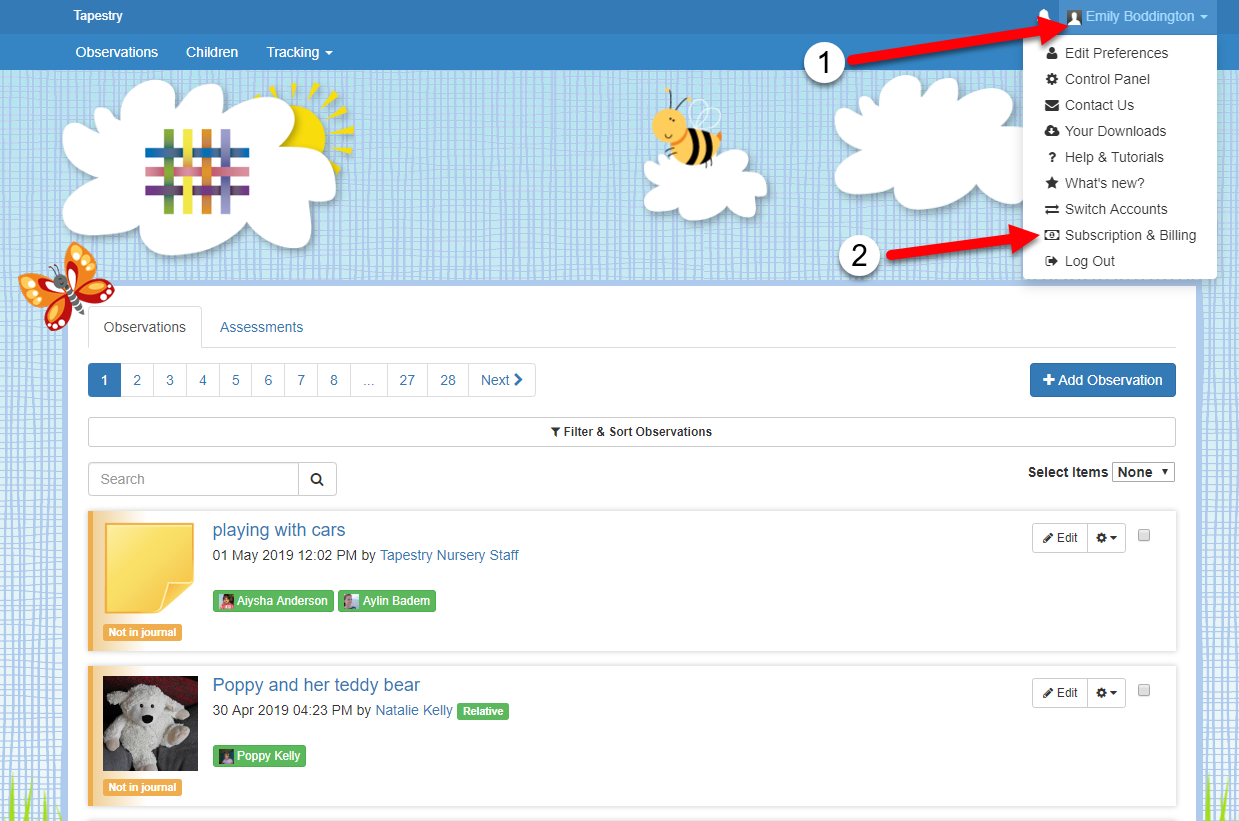Click the Add Observation button
Image resolution: width=1239 pixels, height=821 pixels.
(1103, 380)
